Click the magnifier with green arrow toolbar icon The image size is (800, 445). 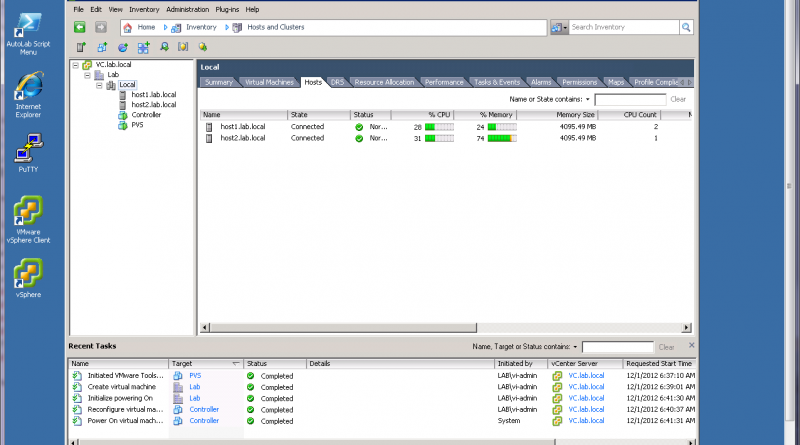[x=164, y=47]
